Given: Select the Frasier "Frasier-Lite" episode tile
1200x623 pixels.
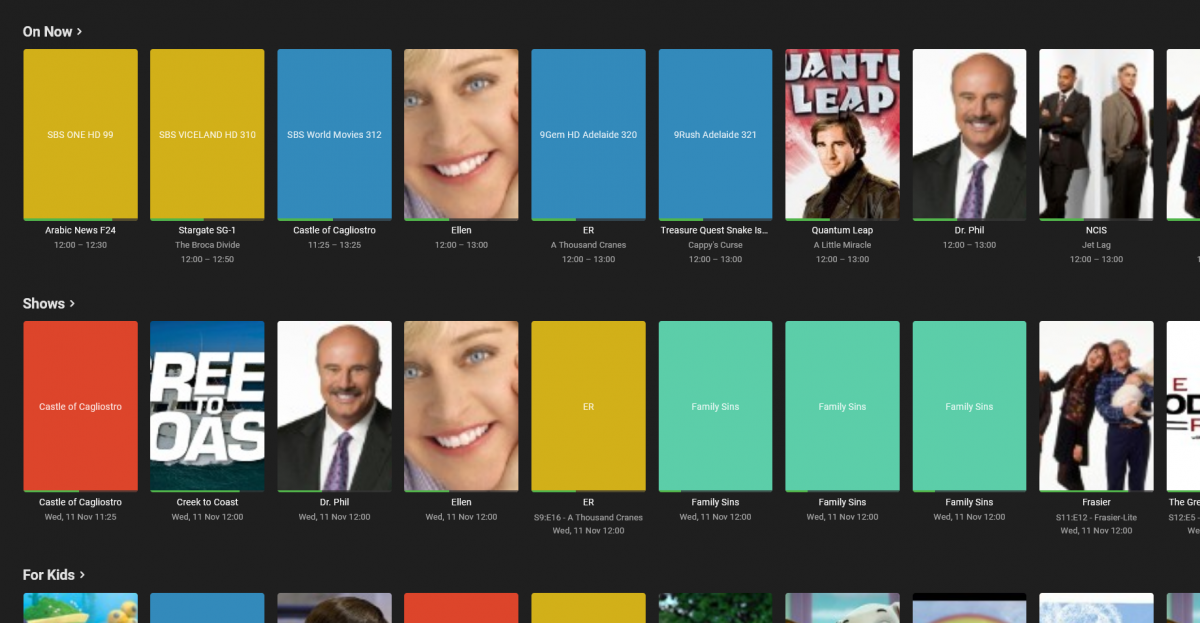Looking at the screenshot, I should coord(1096,406).
